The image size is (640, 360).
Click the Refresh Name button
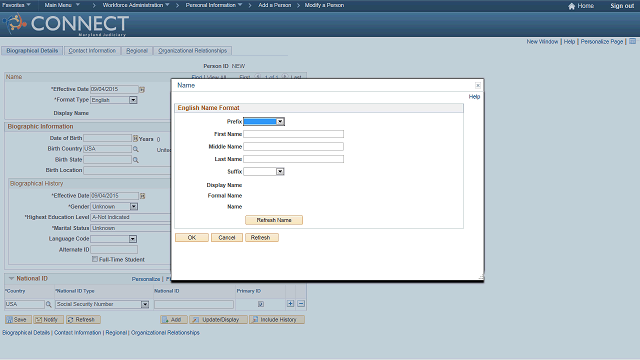274,220
